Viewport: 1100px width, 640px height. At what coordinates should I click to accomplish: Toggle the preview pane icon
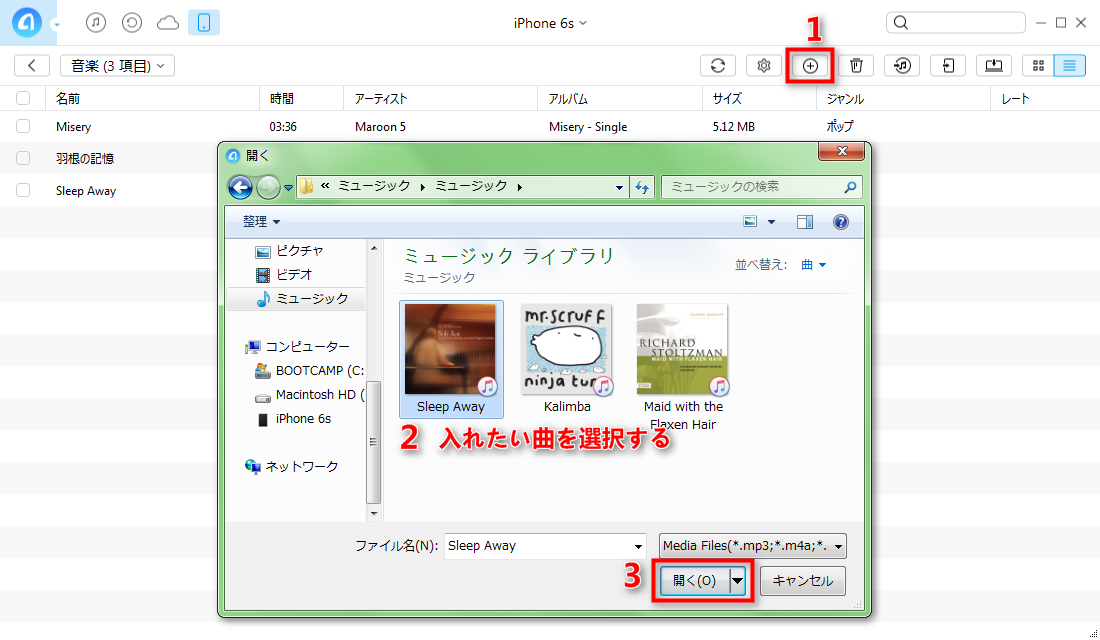pos(805,222)
